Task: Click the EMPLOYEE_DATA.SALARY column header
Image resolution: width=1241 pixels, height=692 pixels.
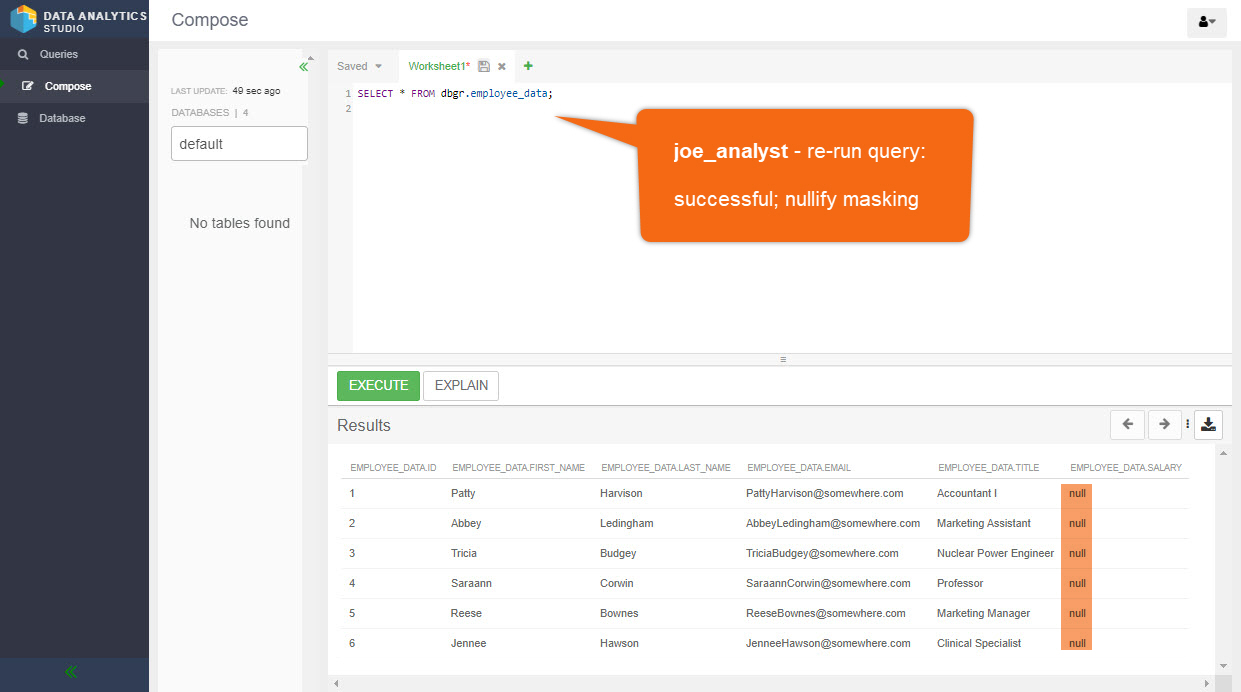Action: 1125,468
